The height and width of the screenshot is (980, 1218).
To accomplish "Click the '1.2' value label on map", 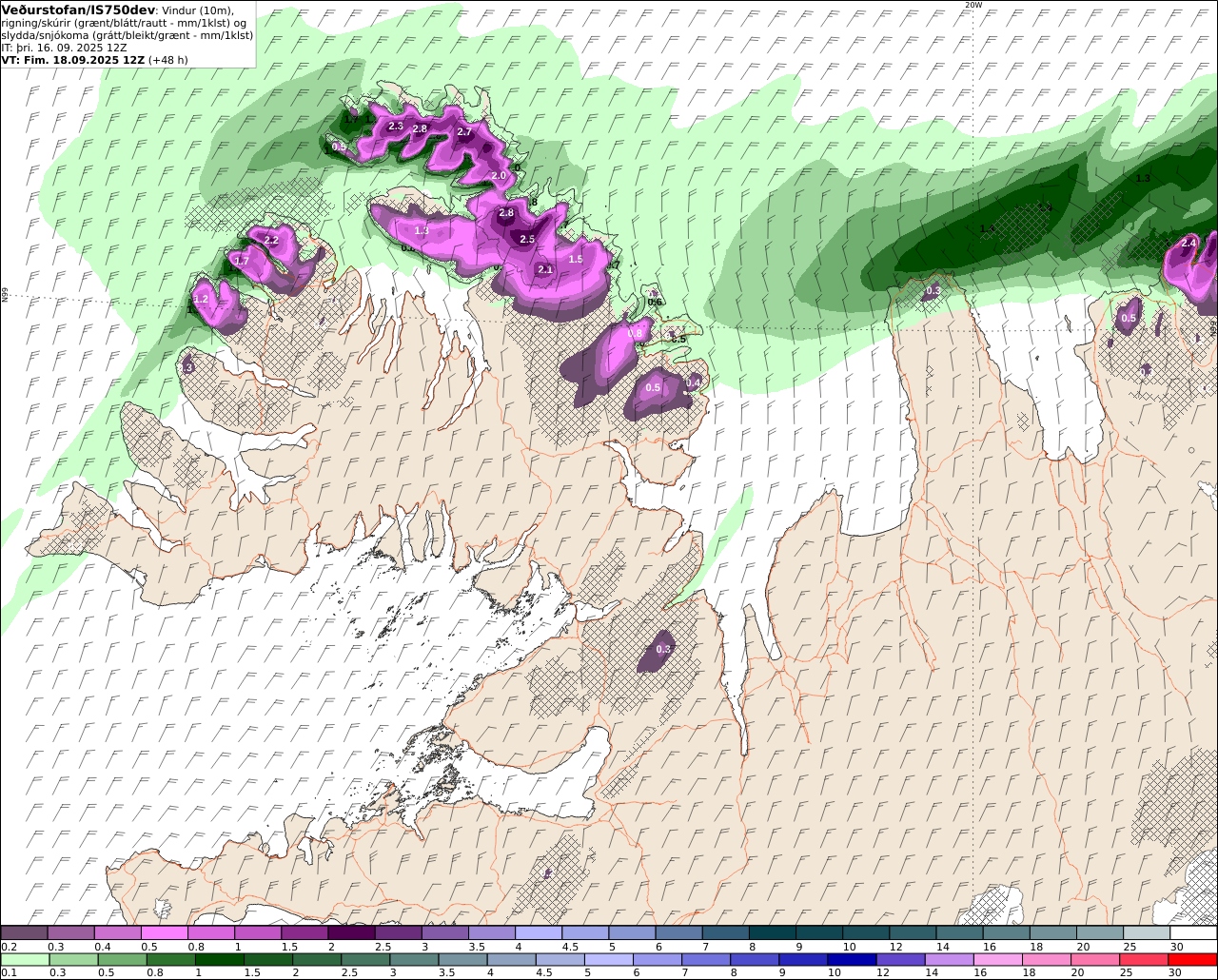I will [x=201, y=299].
